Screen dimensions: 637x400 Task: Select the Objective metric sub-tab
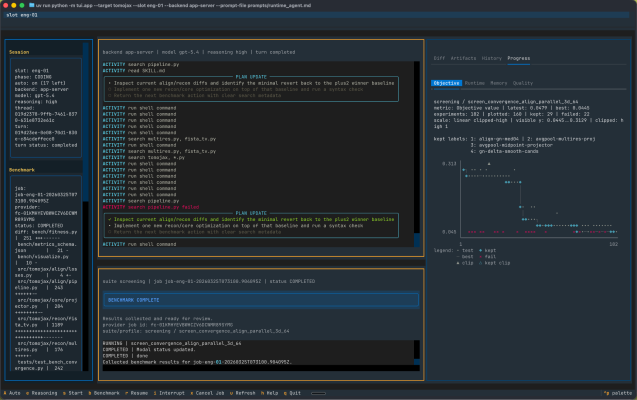pos(446,83)
